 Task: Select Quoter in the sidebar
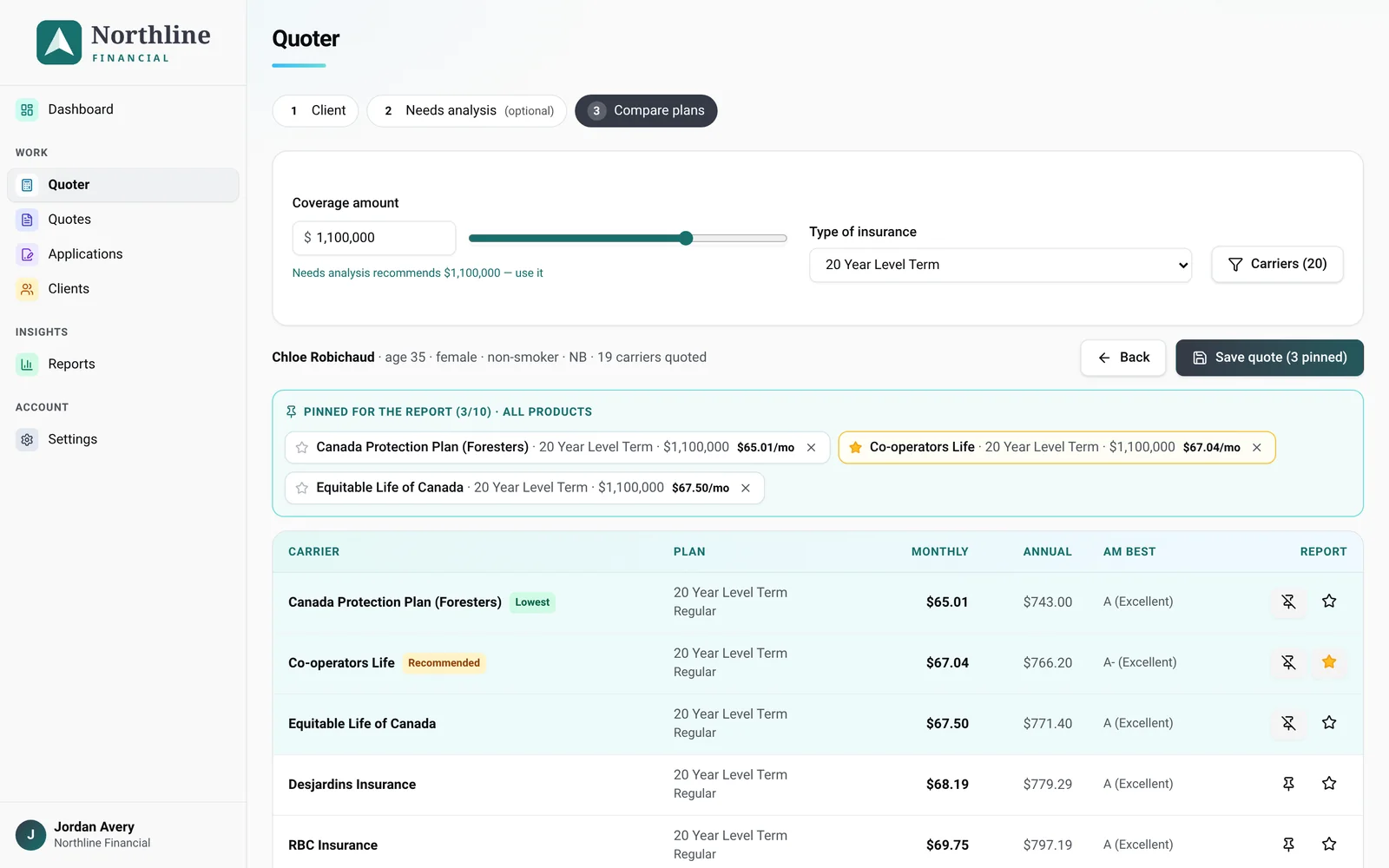123,185
